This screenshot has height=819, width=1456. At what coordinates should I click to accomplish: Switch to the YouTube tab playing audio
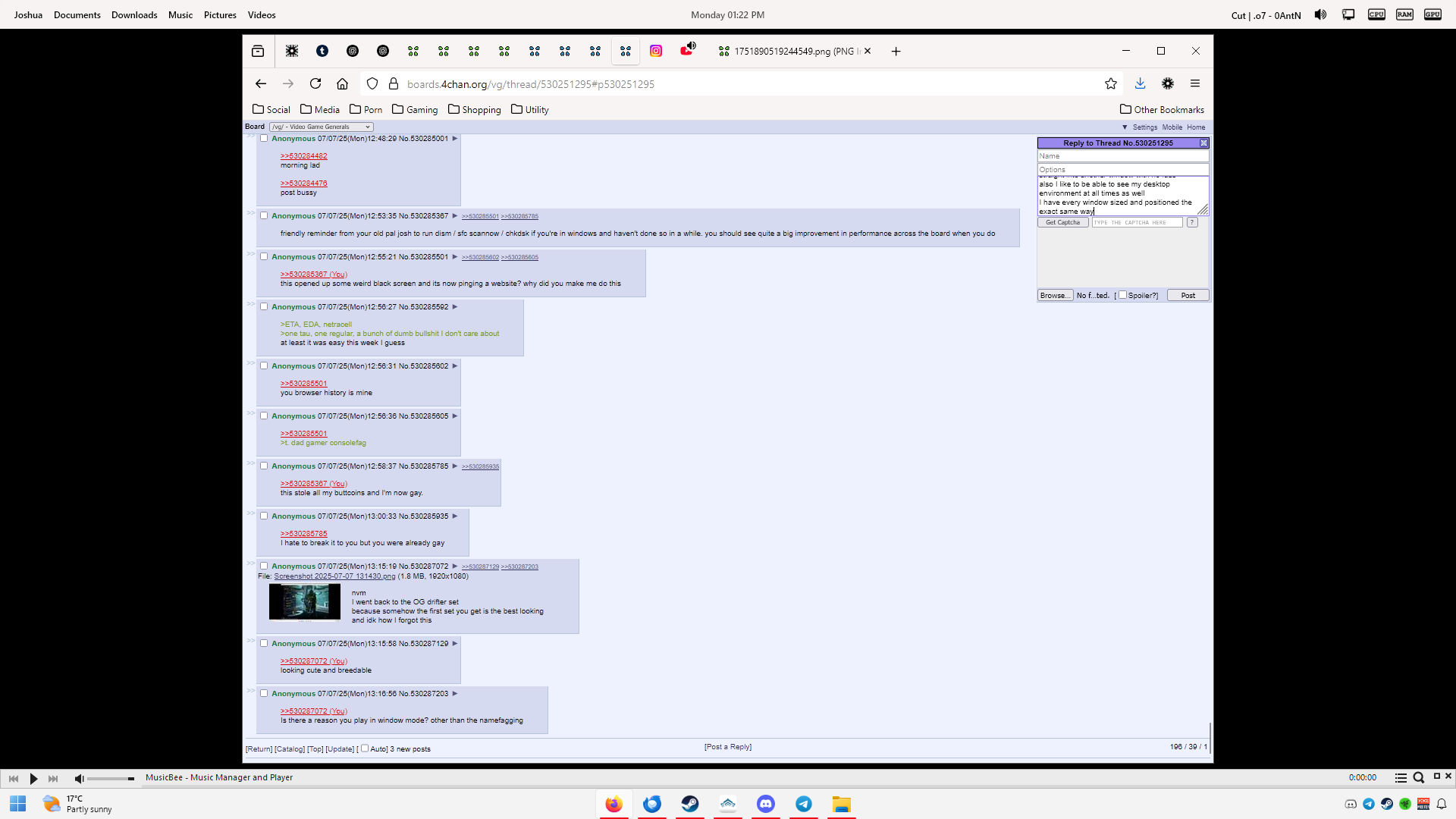(687, 50)
